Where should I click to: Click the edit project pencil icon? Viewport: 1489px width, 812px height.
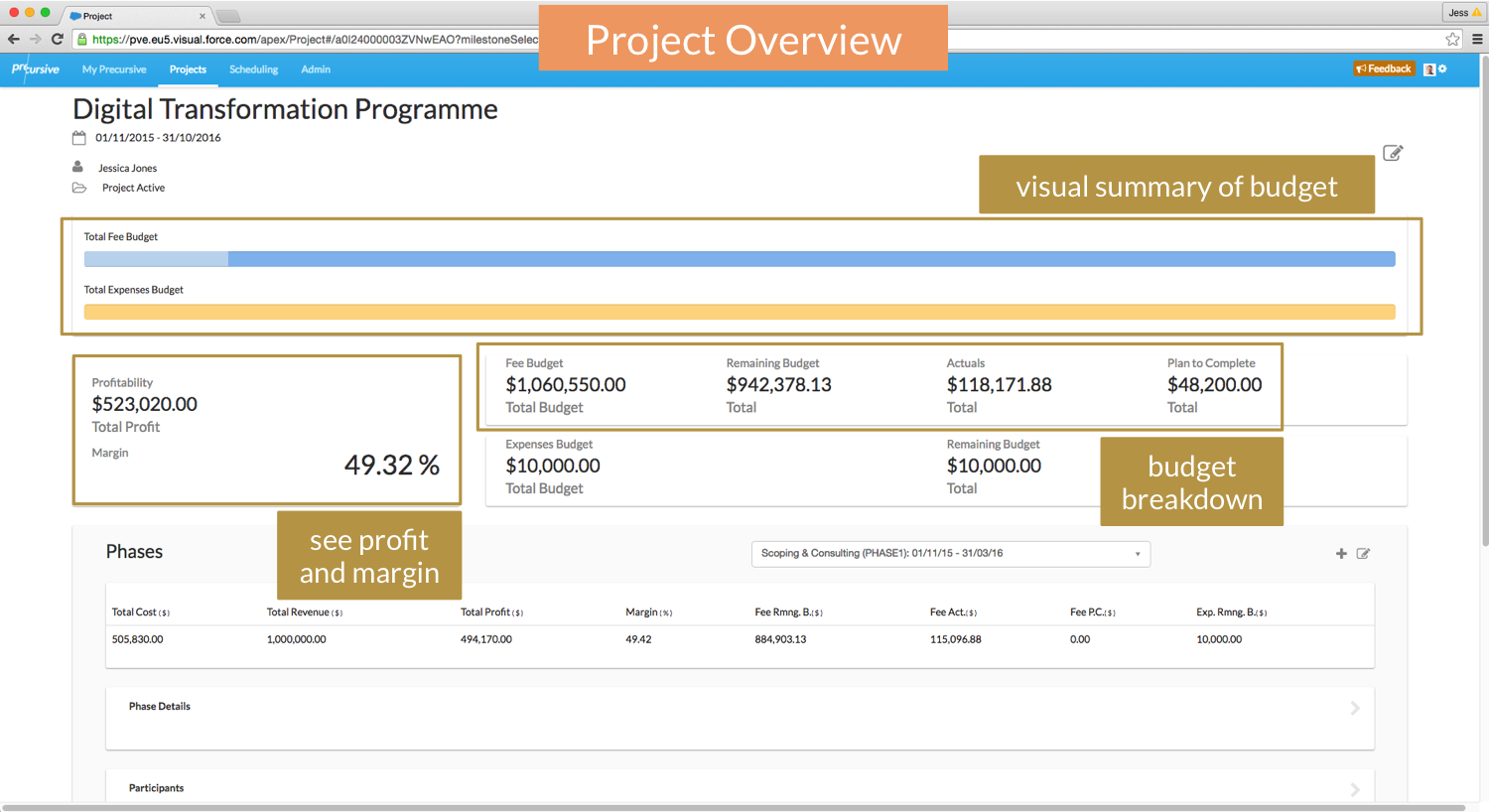(x=1393, y=153)
